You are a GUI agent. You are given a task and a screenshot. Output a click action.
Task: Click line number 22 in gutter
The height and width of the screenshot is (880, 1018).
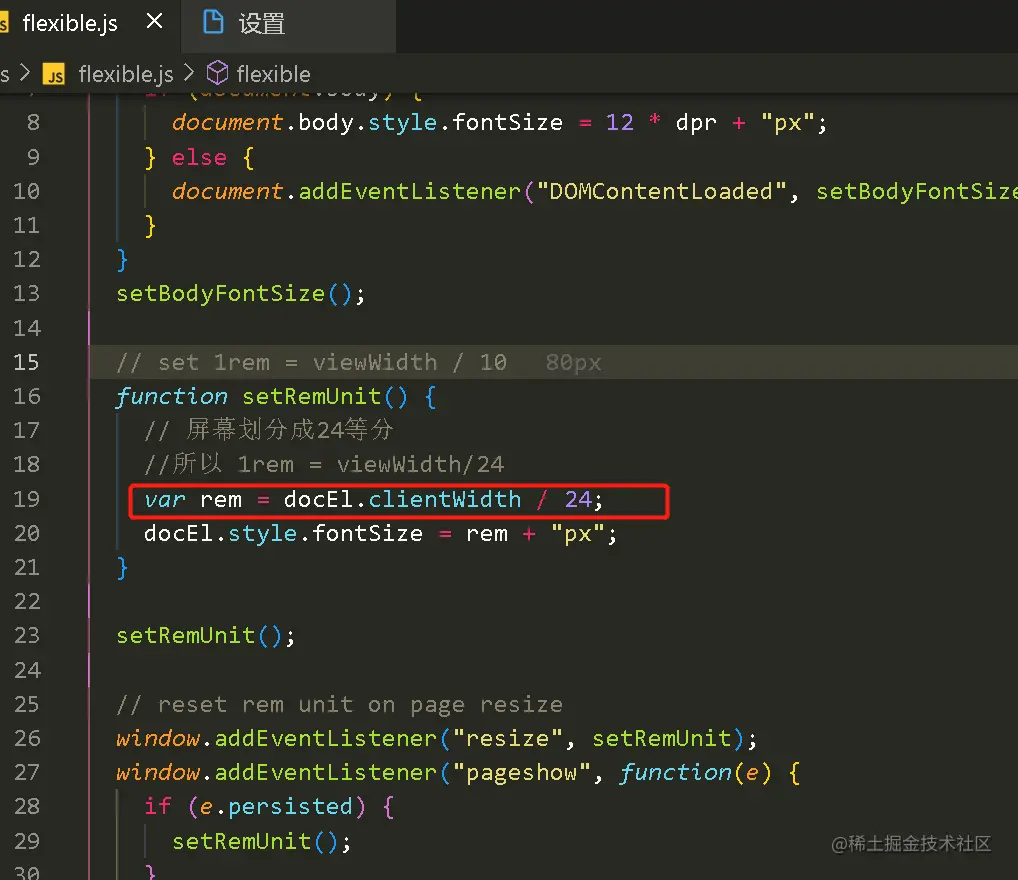point(27,601)
